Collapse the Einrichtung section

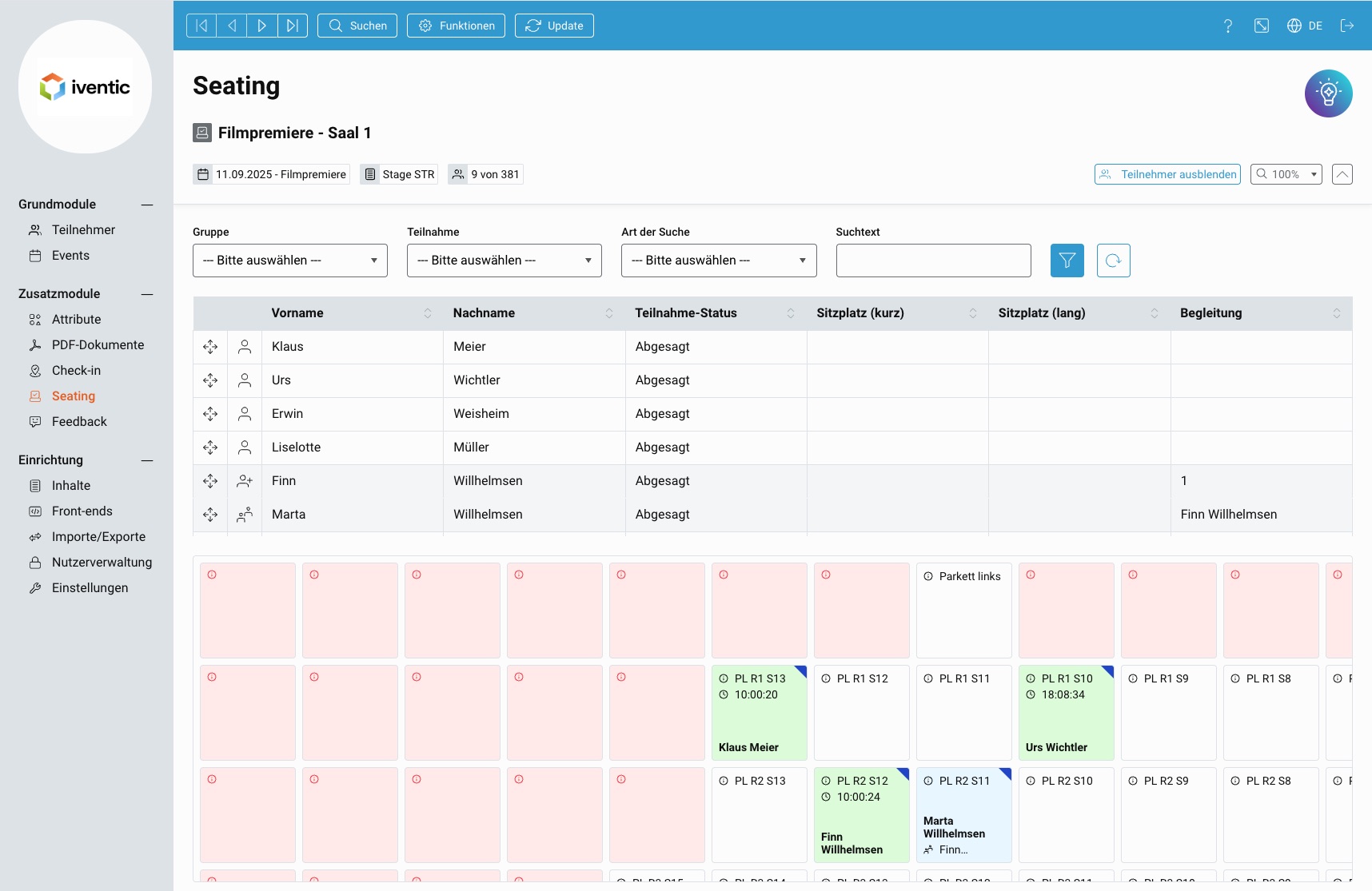pyautogui.click(x=147, y=460)
